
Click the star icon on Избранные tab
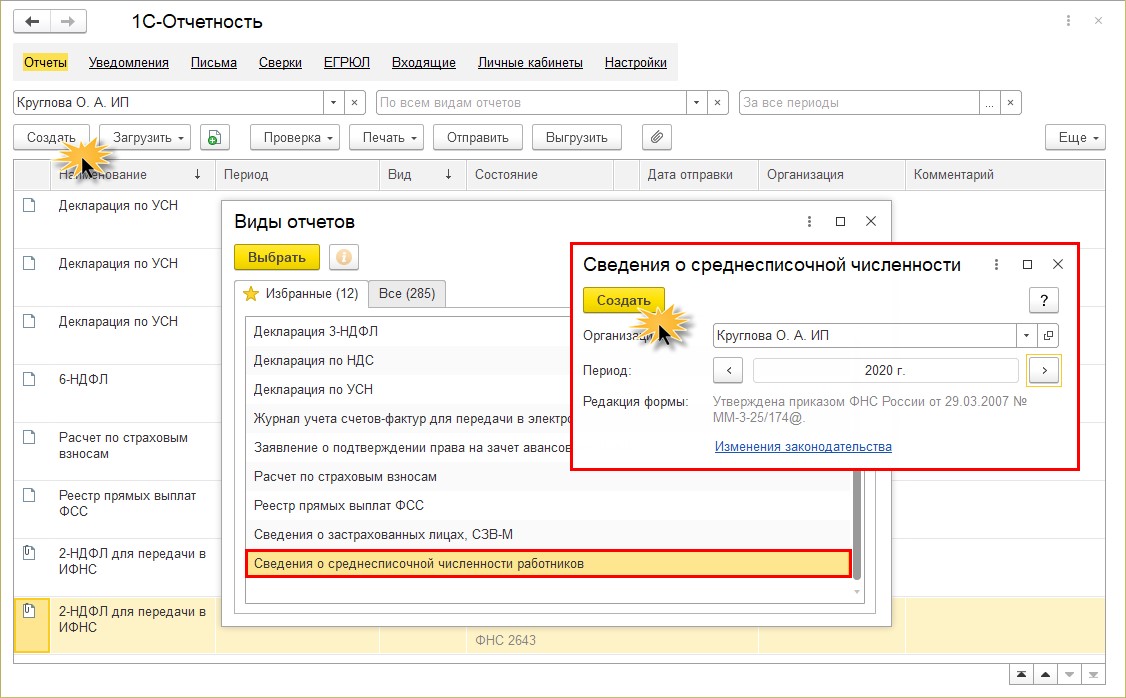pos(251,293)
